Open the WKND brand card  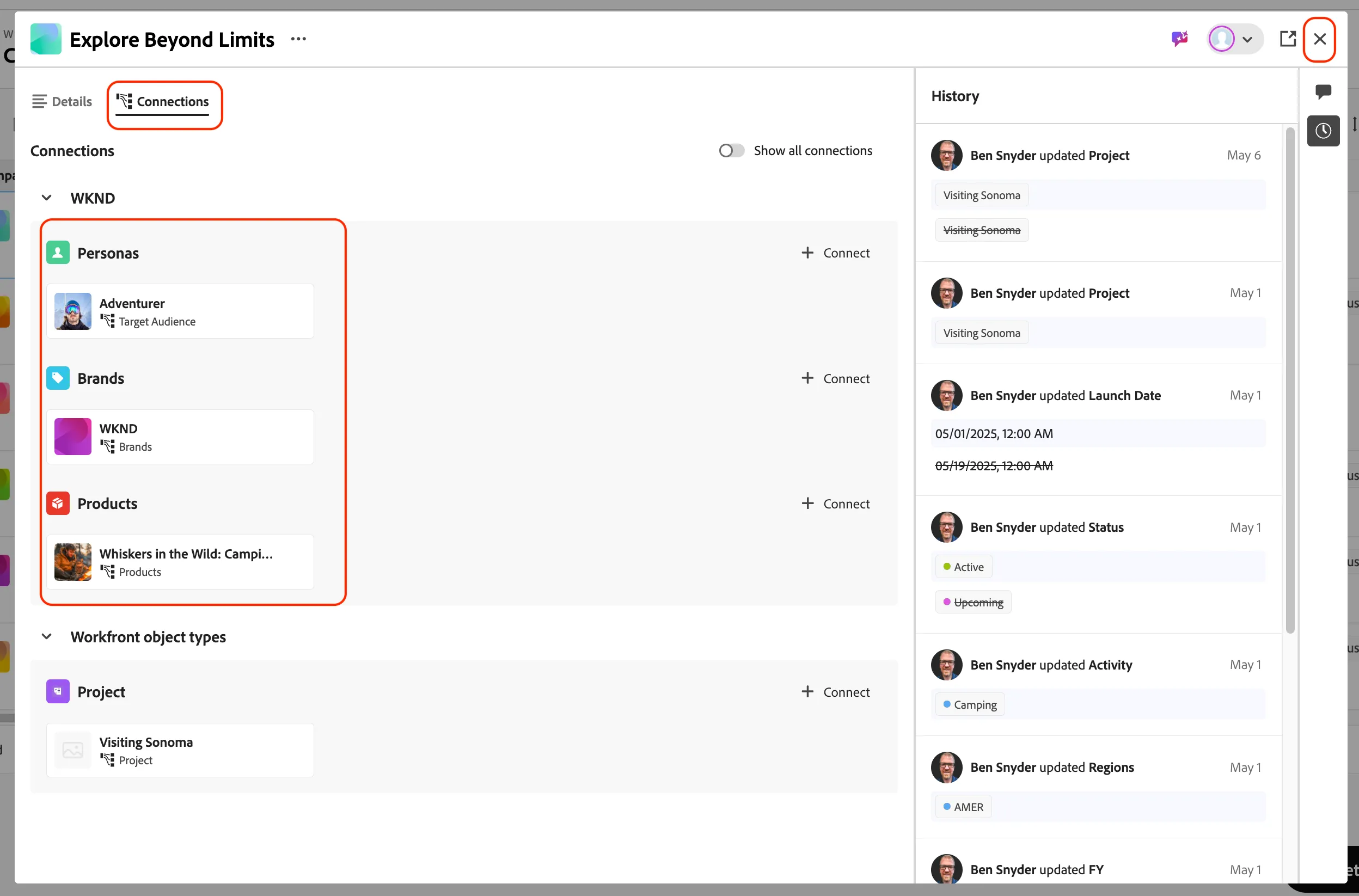[x=180, y=436]
